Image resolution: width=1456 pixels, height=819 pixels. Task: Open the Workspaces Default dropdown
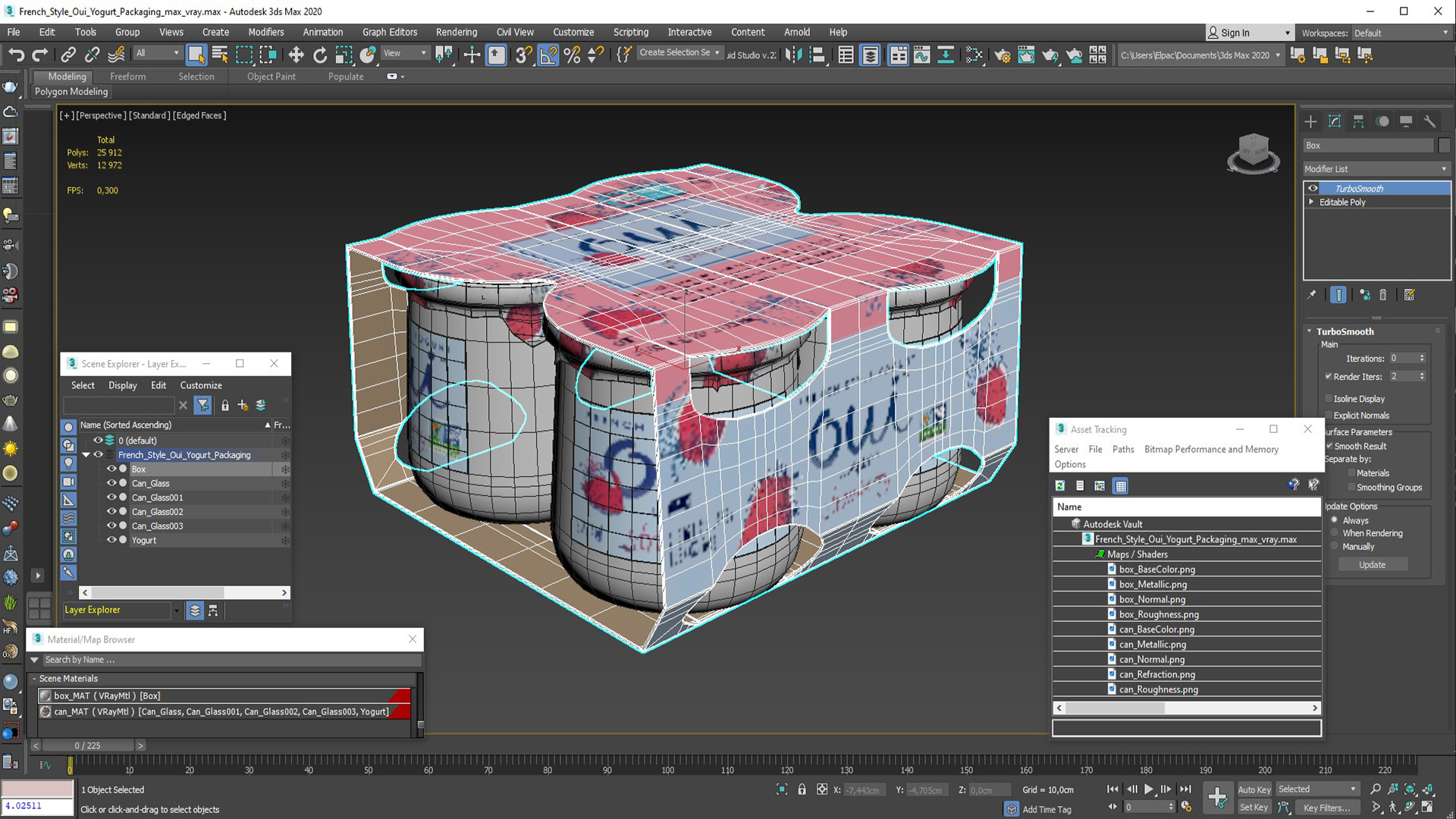pos(1401,33)
